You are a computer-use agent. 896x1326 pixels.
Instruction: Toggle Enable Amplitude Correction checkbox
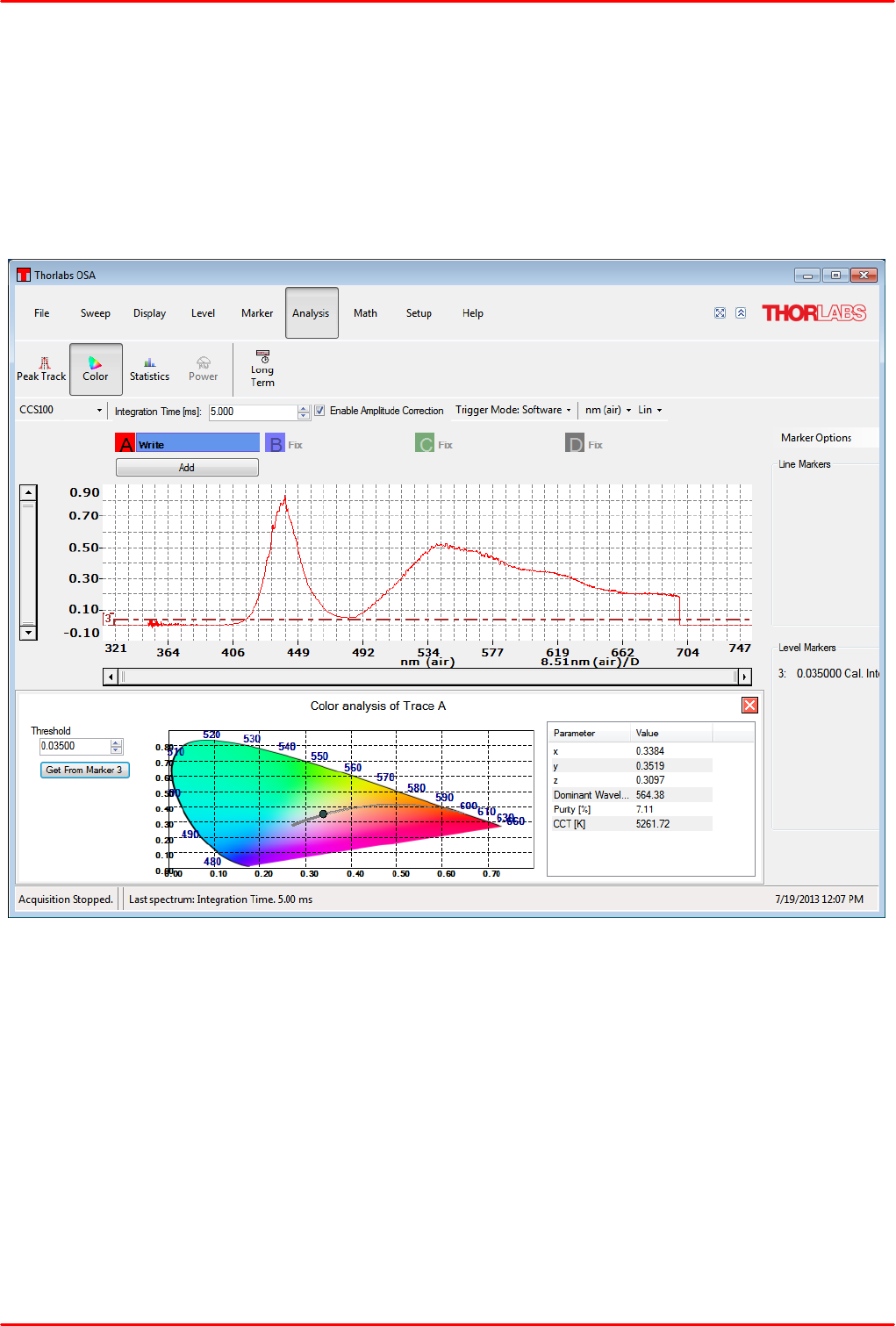(319, 411)
